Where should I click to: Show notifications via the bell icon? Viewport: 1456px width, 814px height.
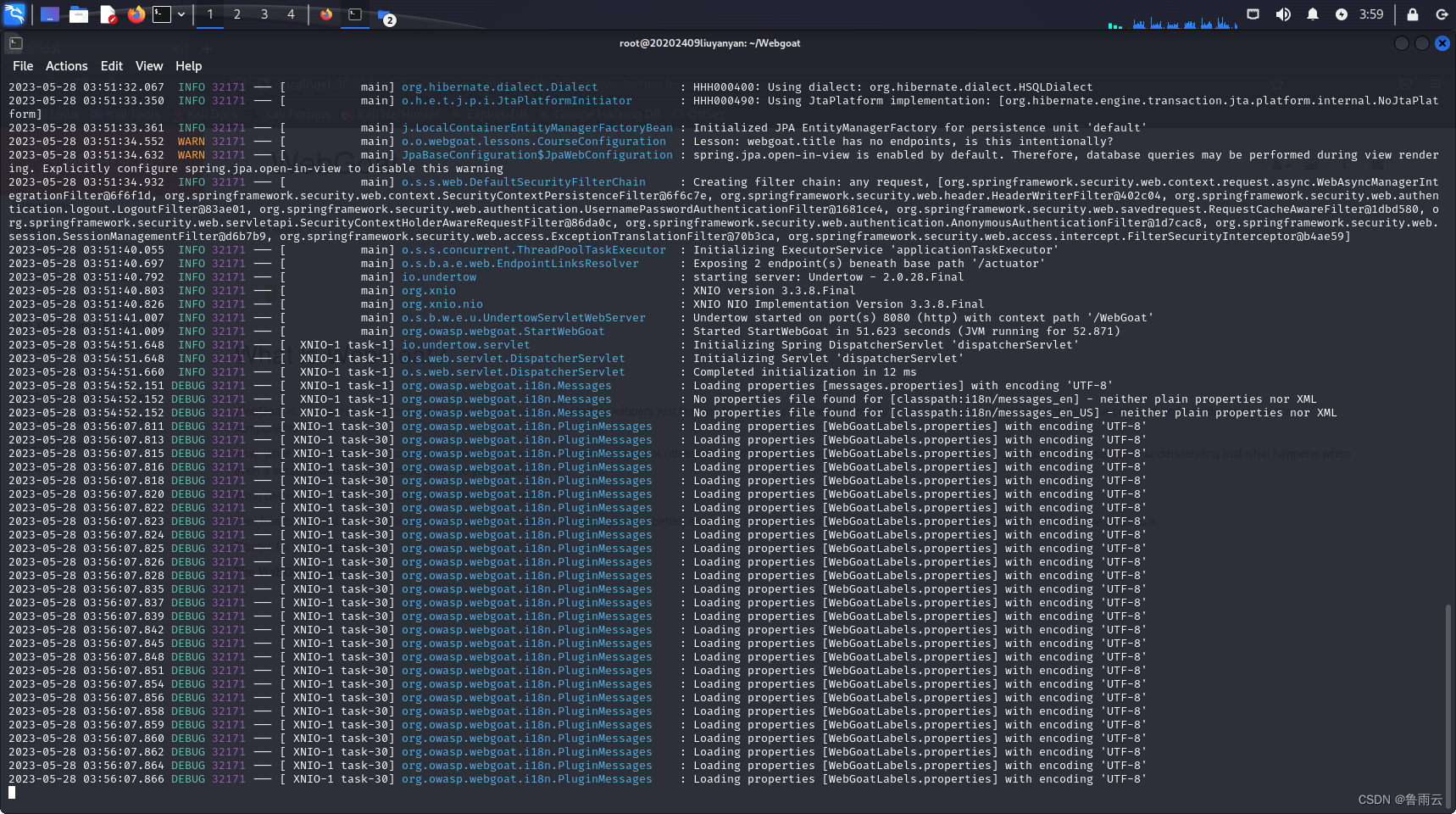(1313, 14)
